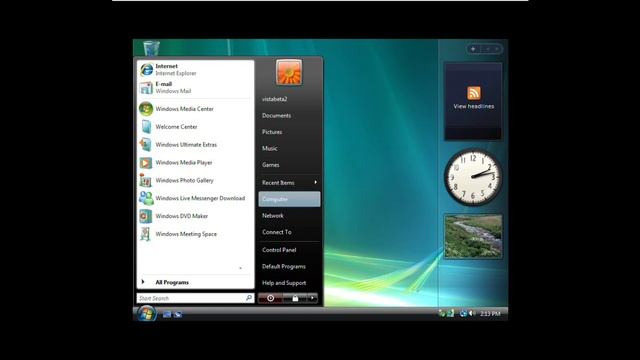Open Control Panel
This screenshot has height=360, width=640.
point(289,250)
